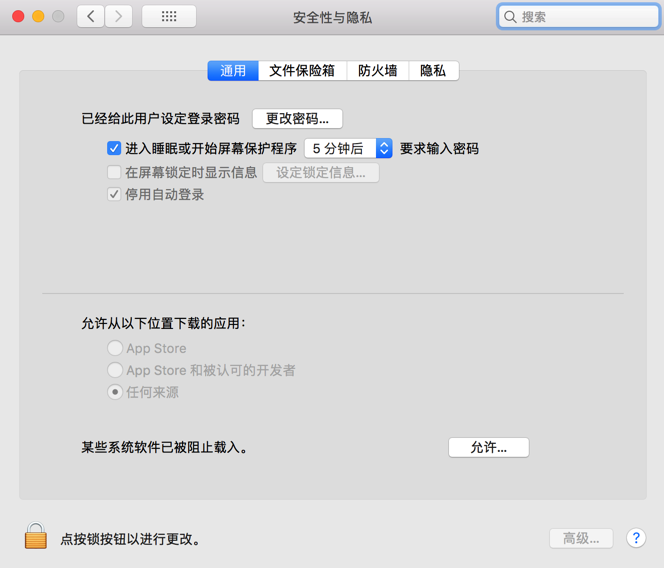Select the 任何来源 radio button
Viewport: 664px width, 568px height.
pos(115,392)
